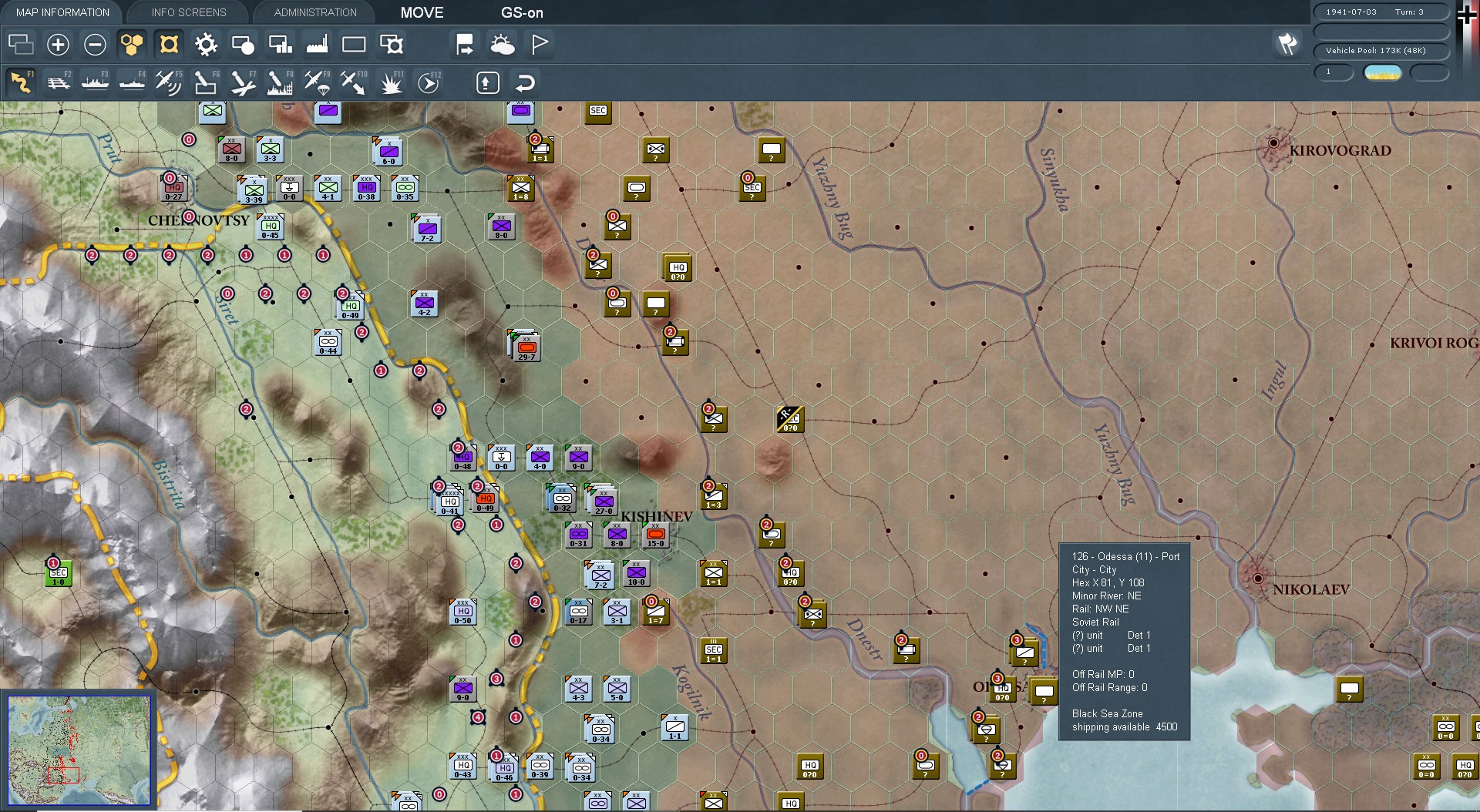The image size is (1480, 812).
Task: Select the F3 naval transport mode
Action: [x=96, y=82]
